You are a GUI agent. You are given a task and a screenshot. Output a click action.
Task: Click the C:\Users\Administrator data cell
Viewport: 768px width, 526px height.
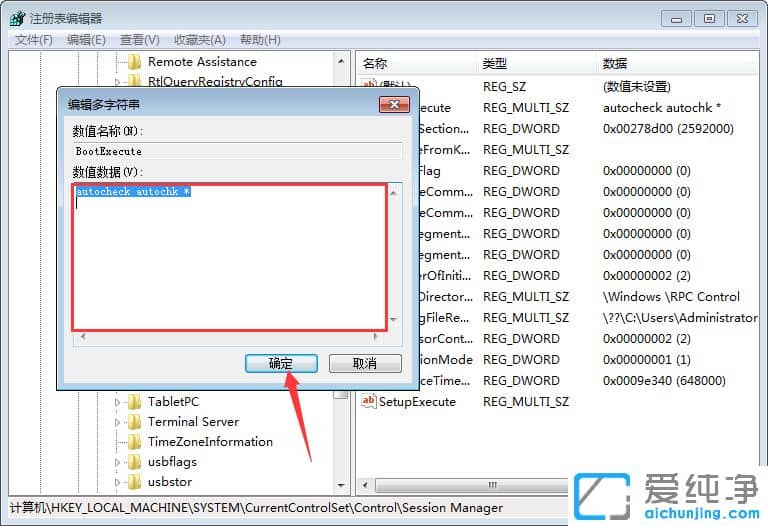click(680, 318)
